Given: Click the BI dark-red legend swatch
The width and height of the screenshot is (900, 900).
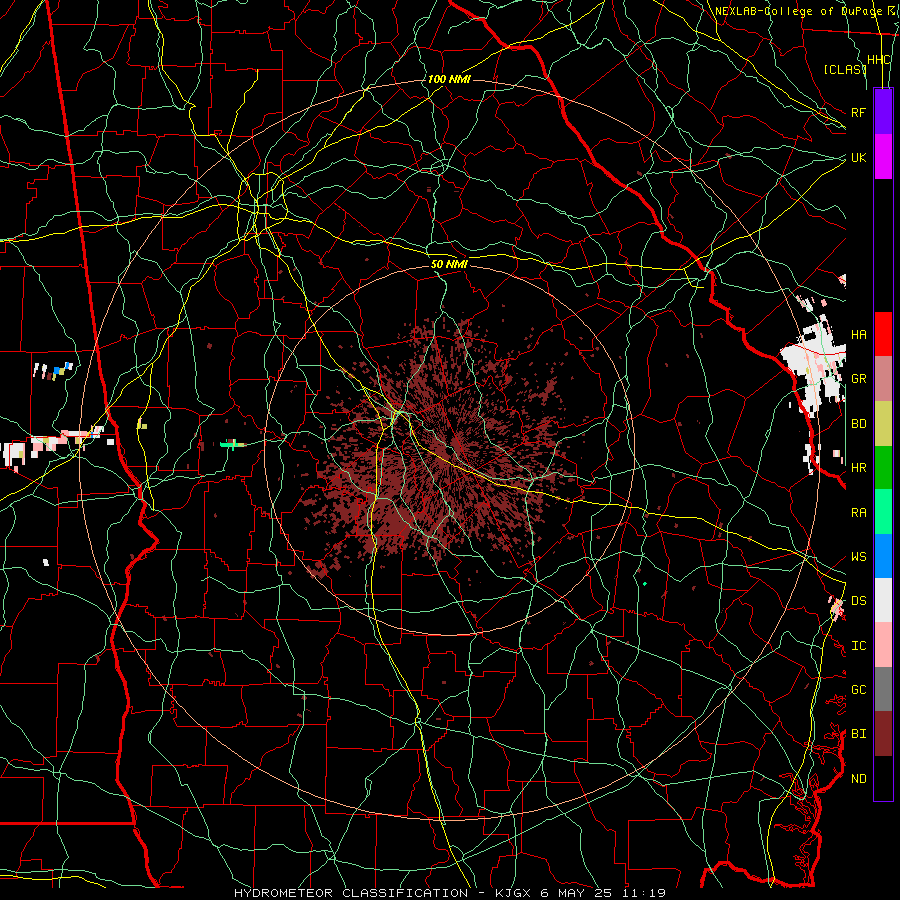Looking at the screenshot, I should pos(883,734).
